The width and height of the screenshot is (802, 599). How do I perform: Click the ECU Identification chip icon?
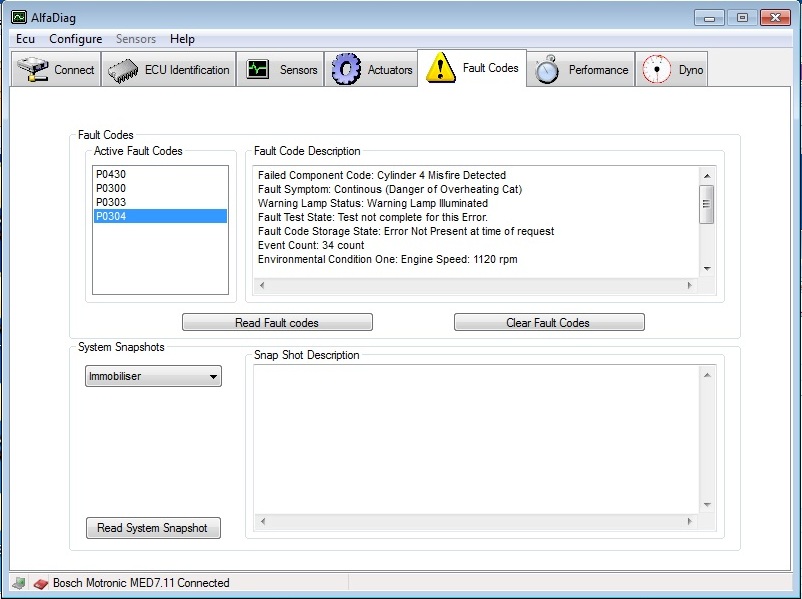pos(124,70)
